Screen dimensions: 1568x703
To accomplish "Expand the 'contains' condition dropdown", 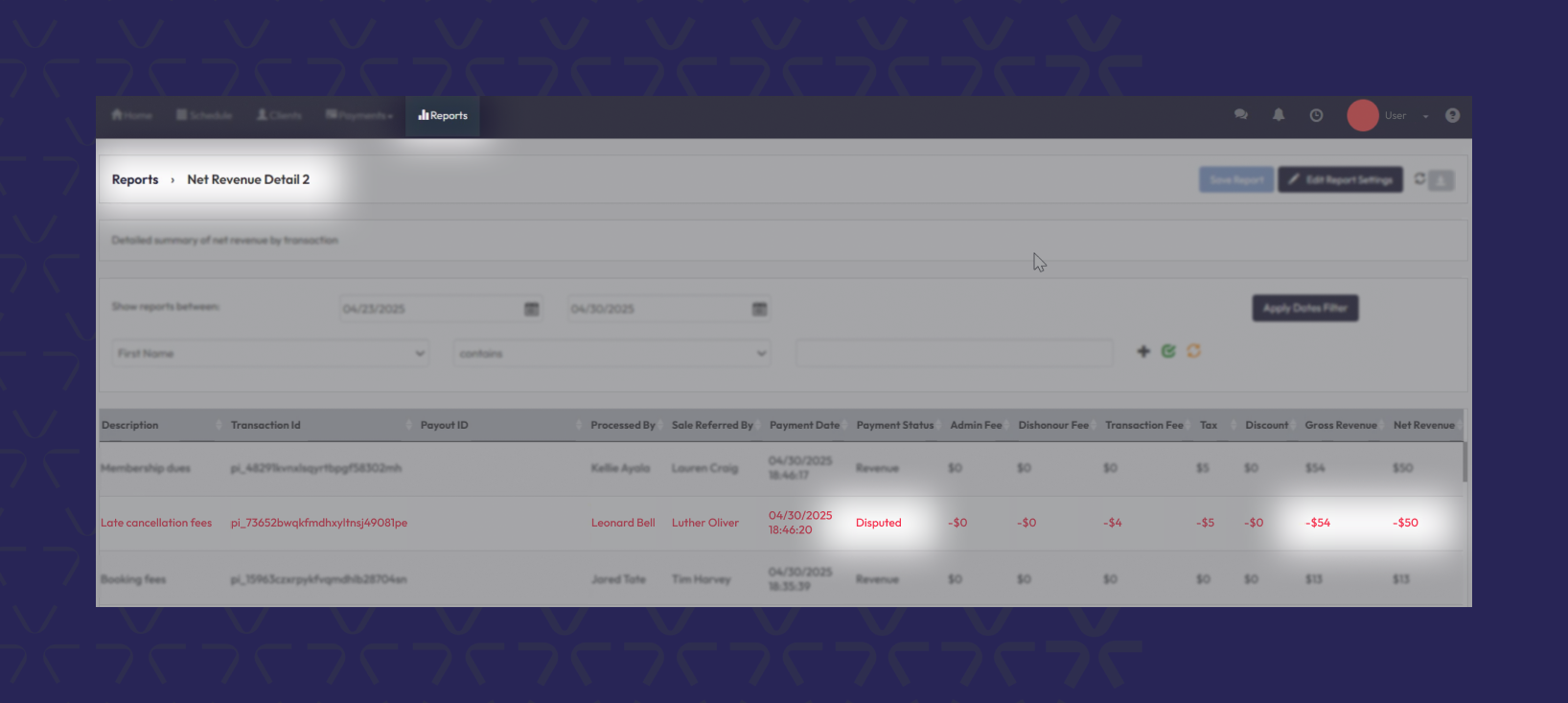I will (x=611, y=353).
